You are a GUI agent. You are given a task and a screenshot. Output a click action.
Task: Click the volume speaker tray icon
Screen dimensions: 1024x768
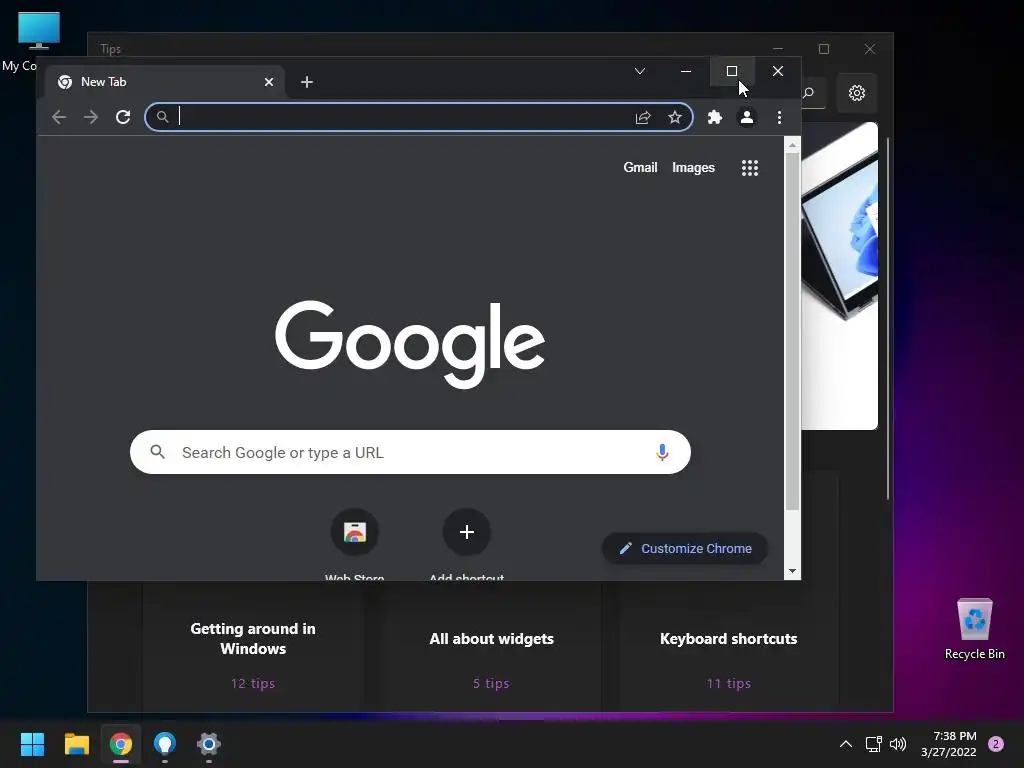tap(899, 744)
